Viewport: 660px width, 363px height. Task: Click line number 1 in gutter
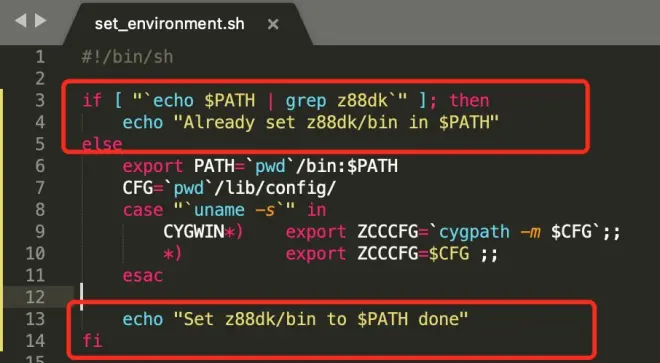click(40, 57)
